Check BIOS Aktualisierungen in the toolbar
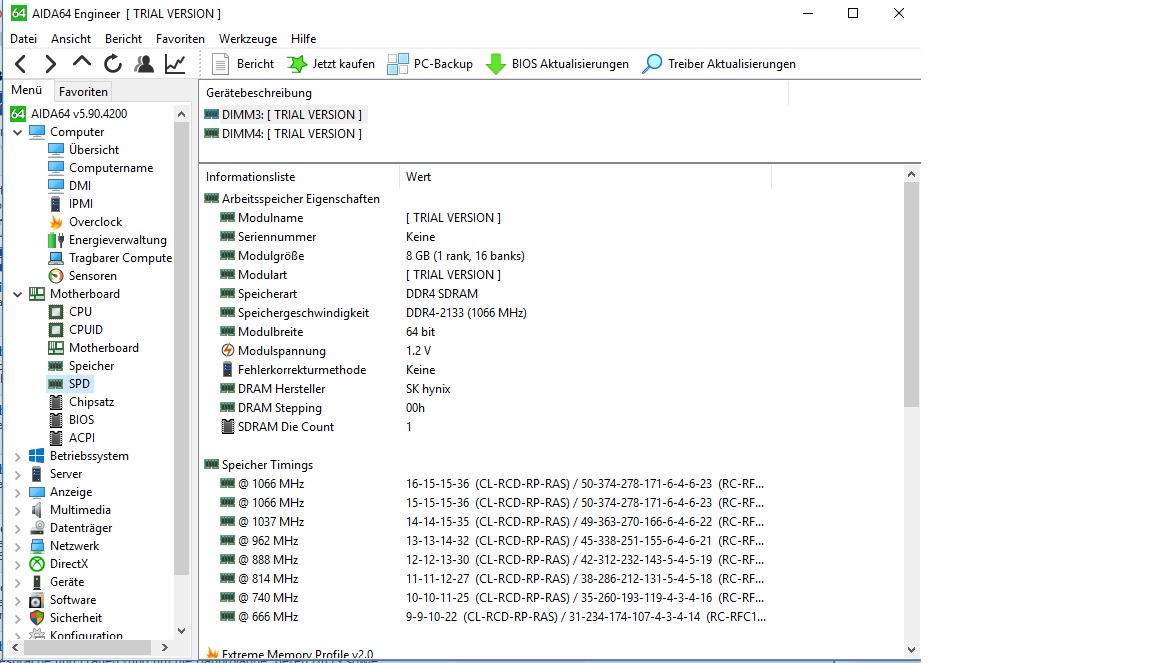The image size is (1152, 663). pyautogui.click(x=558, y=64)
